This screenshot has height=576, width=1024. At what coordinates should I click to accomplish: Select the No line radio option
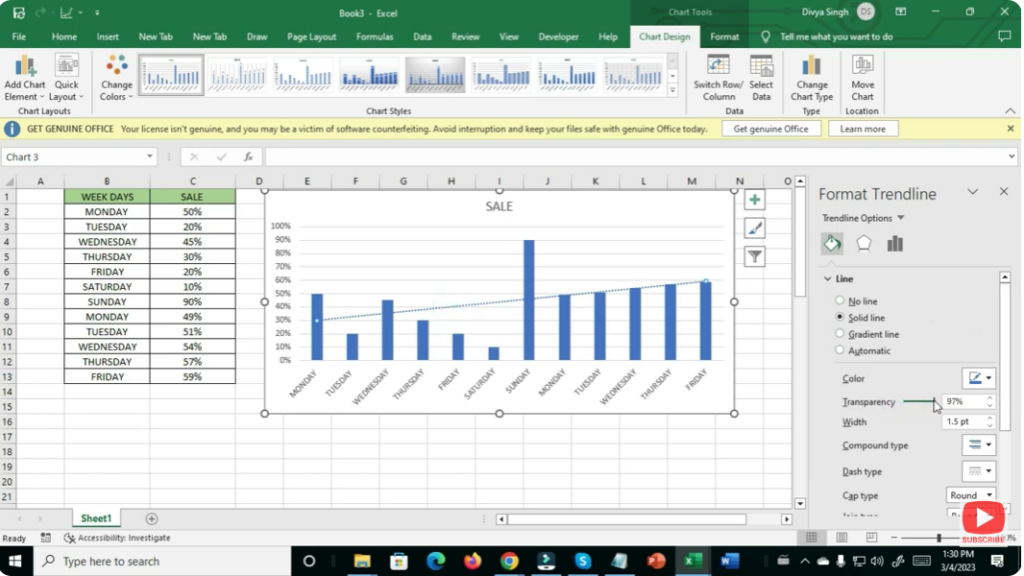point(840,301)
